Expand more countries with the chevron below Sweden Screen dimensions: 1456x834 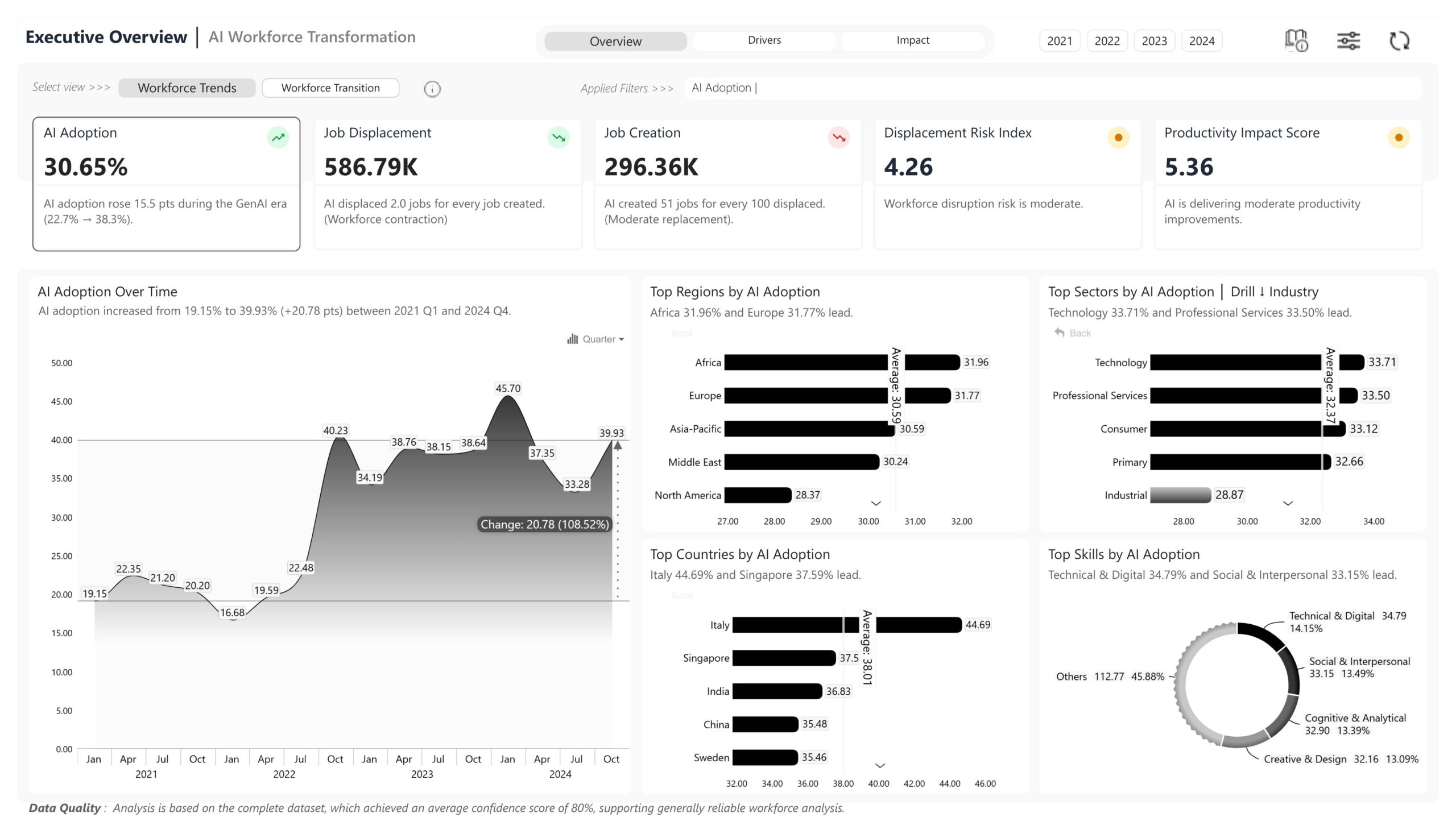pos(879,765)
